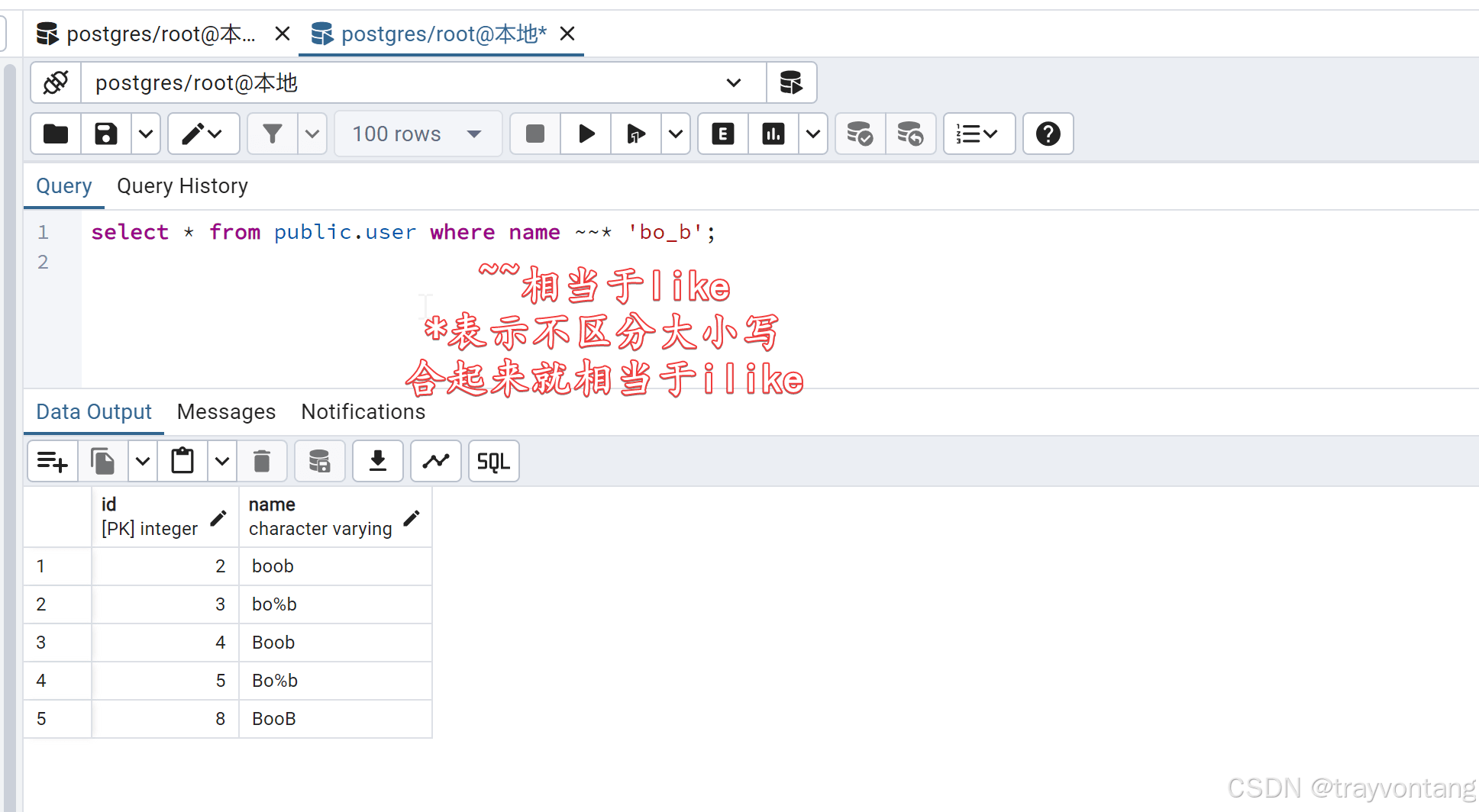This screenshot has height=812, width=1479.
Task: Click the id cell with value 4
Action: point(165,643)
